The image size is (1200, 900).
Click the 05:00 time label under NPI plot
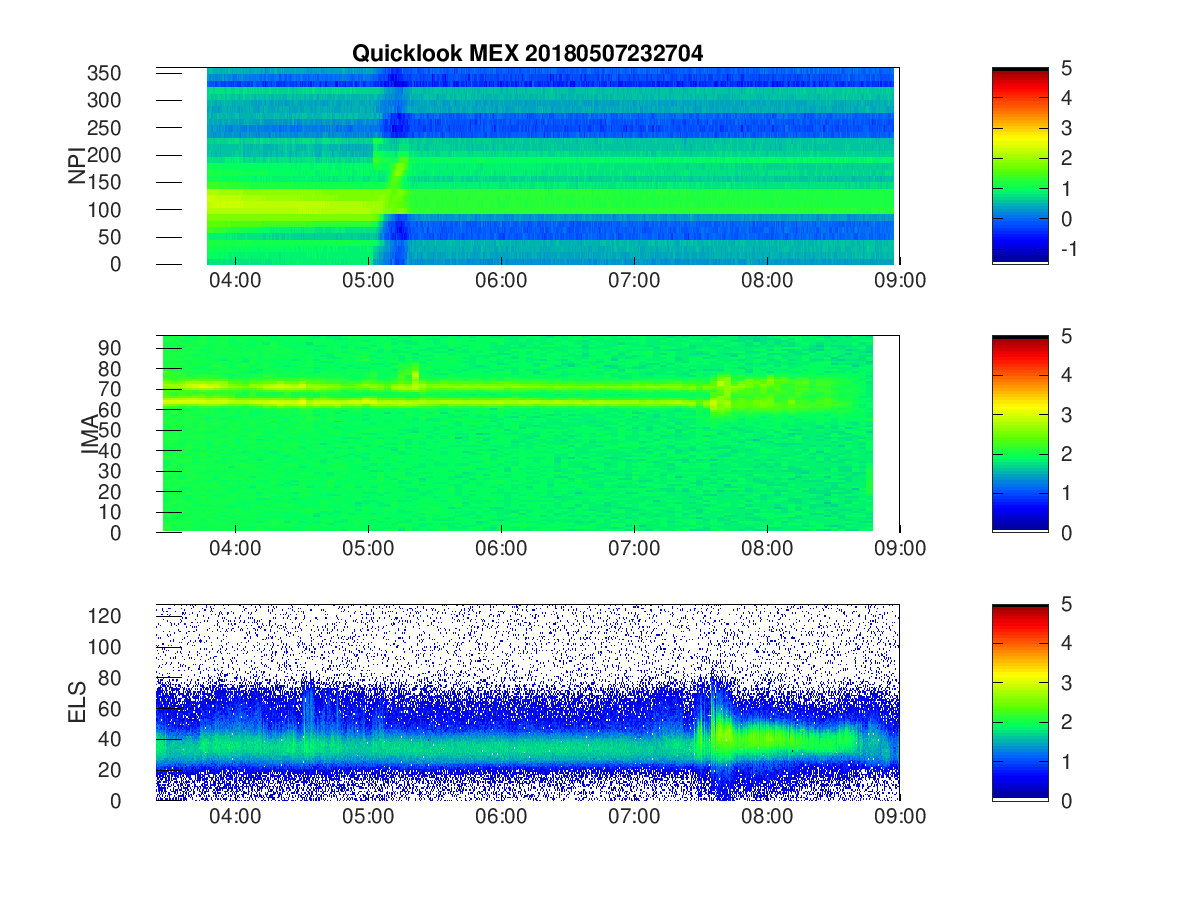coord(368,281)
